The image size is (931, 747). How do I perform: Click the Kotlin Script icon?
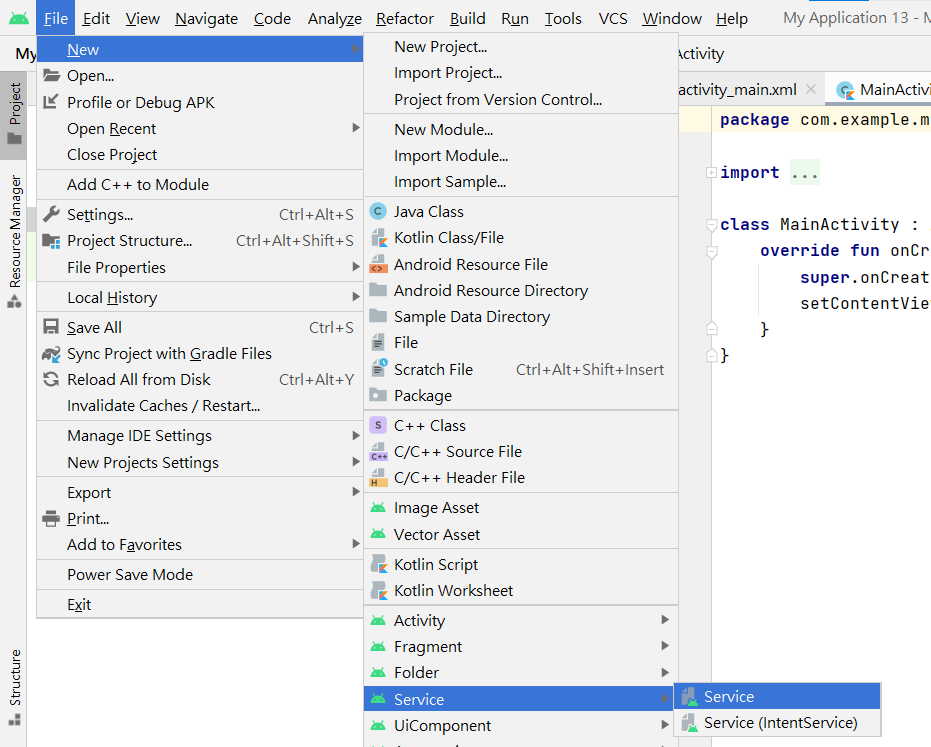click(379, 564)
